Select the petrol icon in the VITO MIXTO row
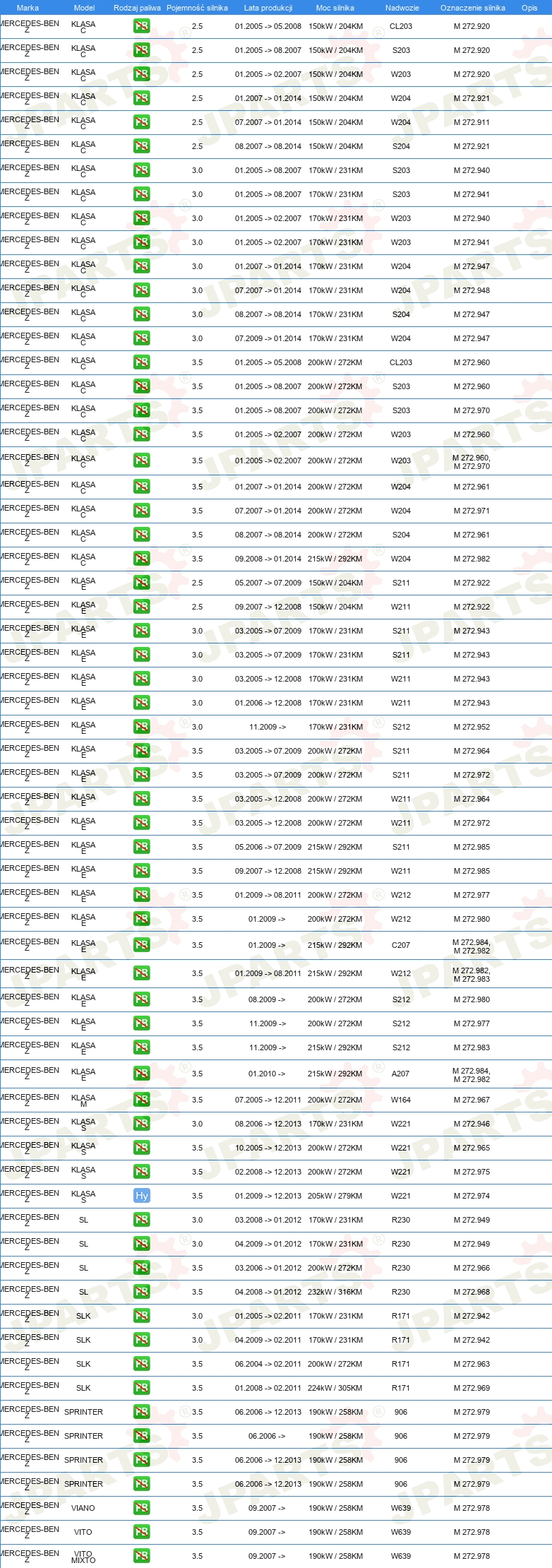 141,1556
